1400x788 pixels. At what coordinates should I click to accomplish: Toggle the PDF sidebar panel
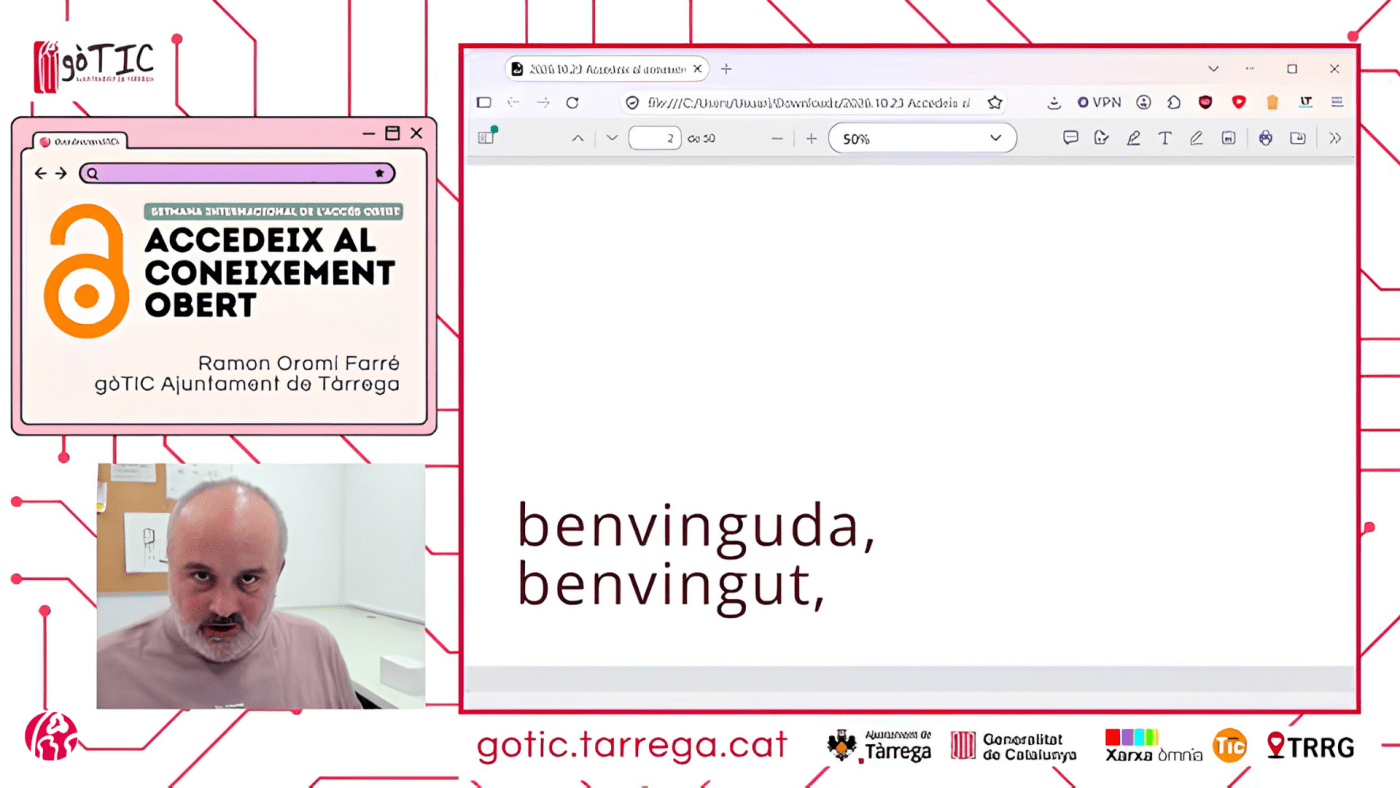487,137
